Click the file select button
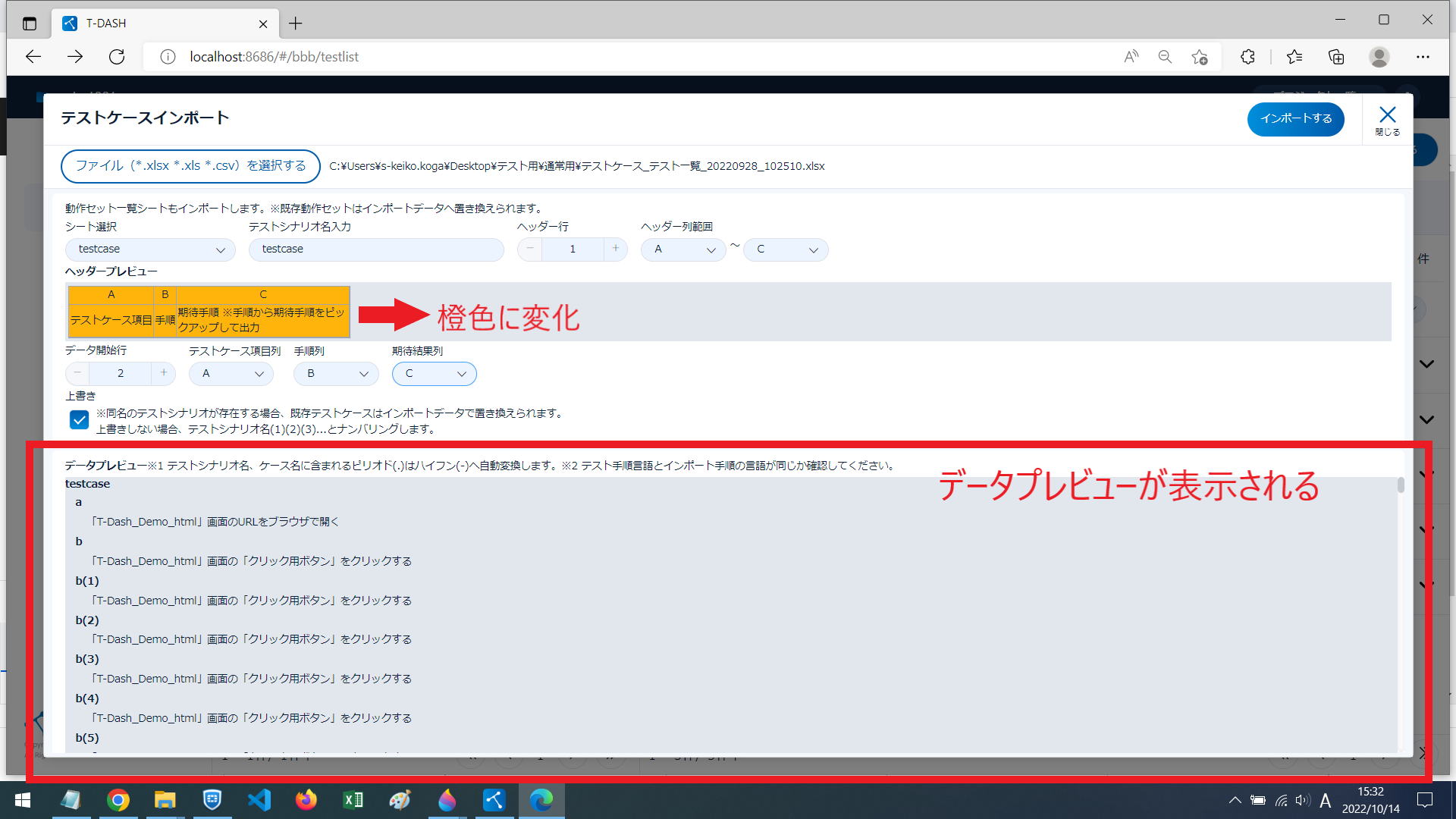 pyautogui.click(x=190, y=166)
